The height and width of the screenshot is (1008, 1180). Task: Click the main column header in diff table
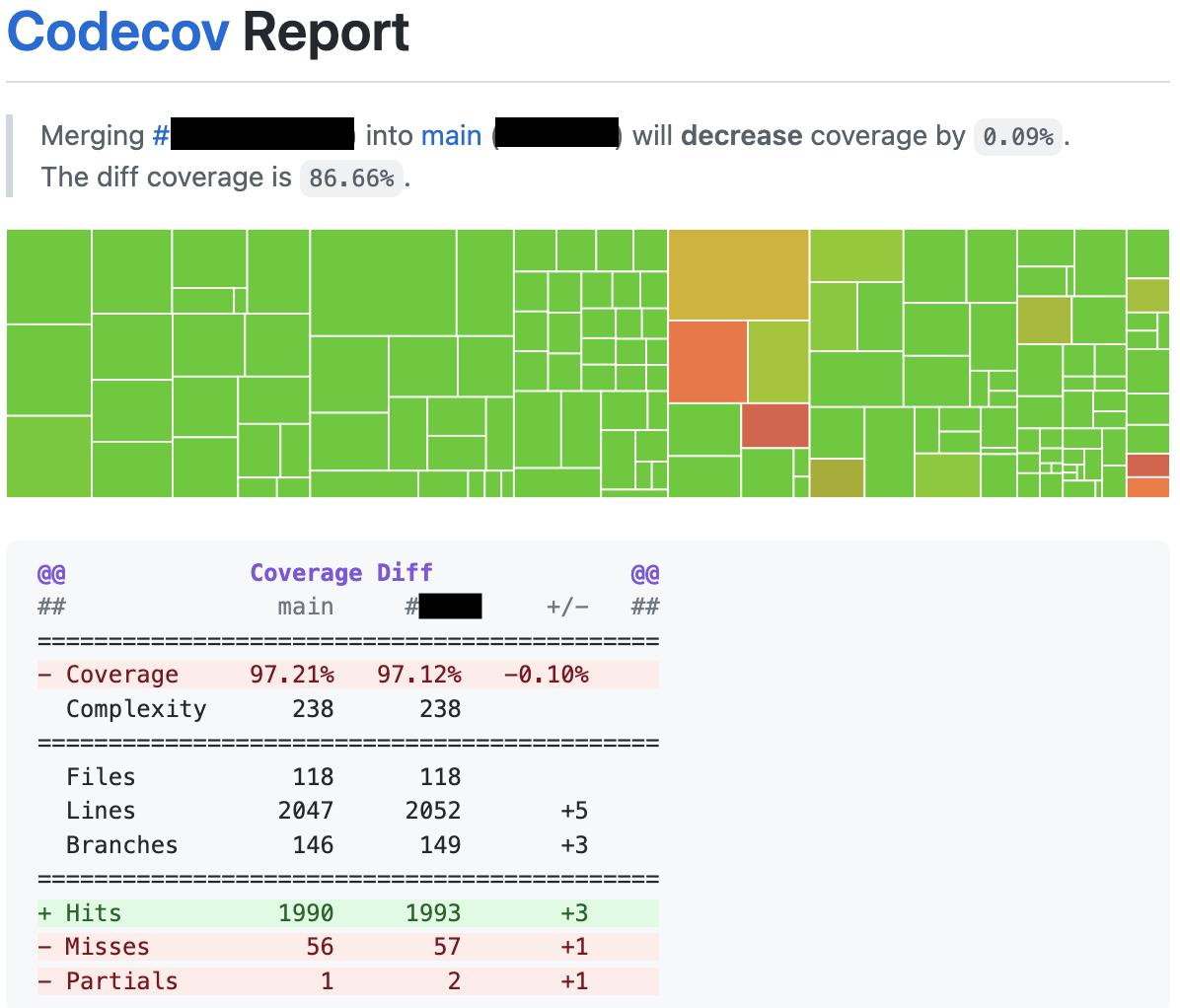(306, 607)
